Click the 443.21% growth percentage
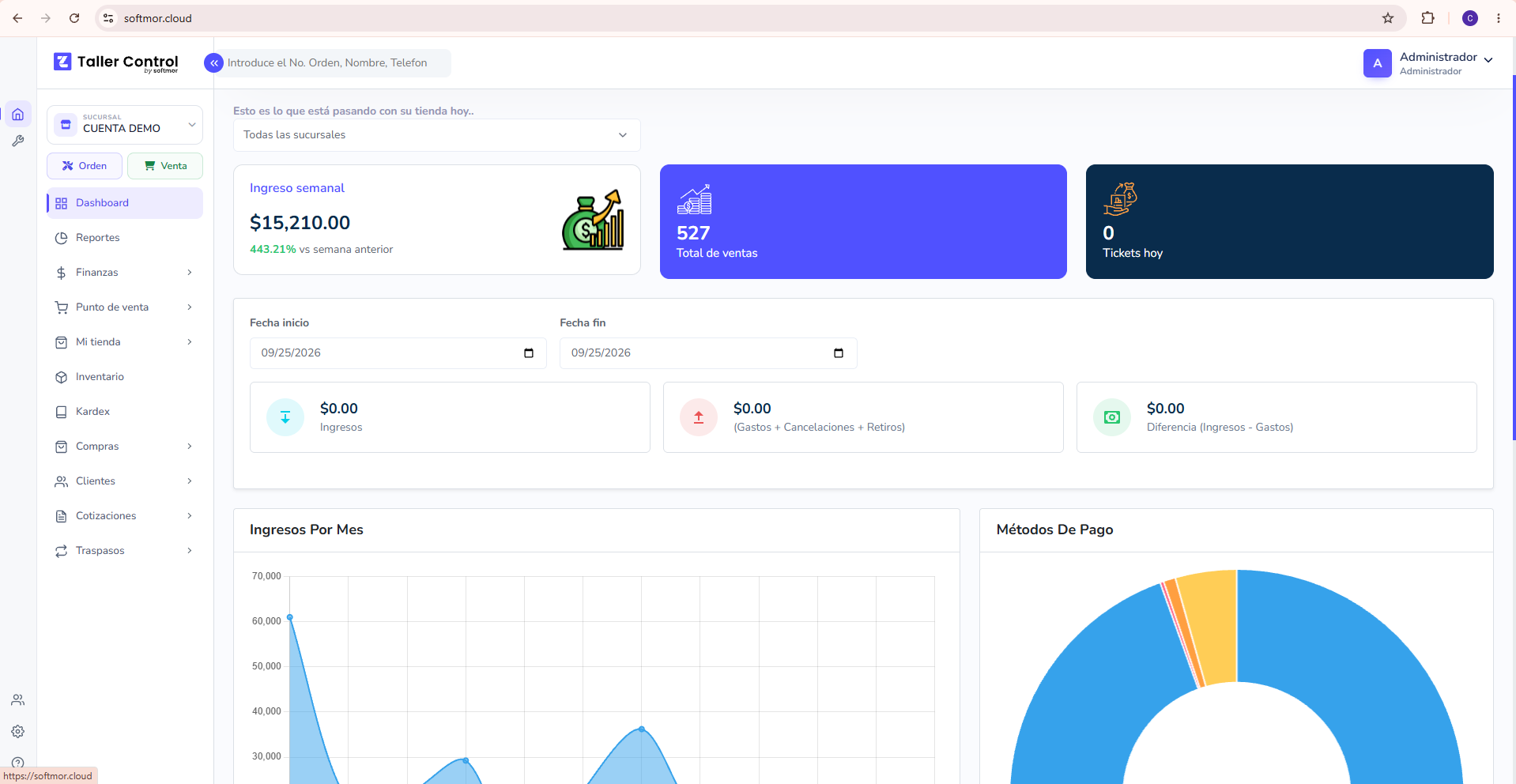Screen dimensions: 1516x784 [x=273, y=249]
